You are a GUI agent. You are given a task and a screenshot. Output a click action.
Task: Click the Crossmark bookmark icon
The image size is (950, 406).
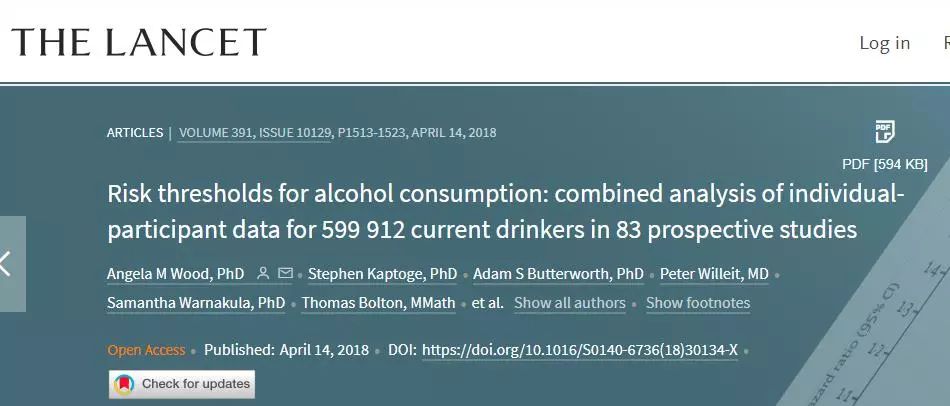click(x=124, y=384)
